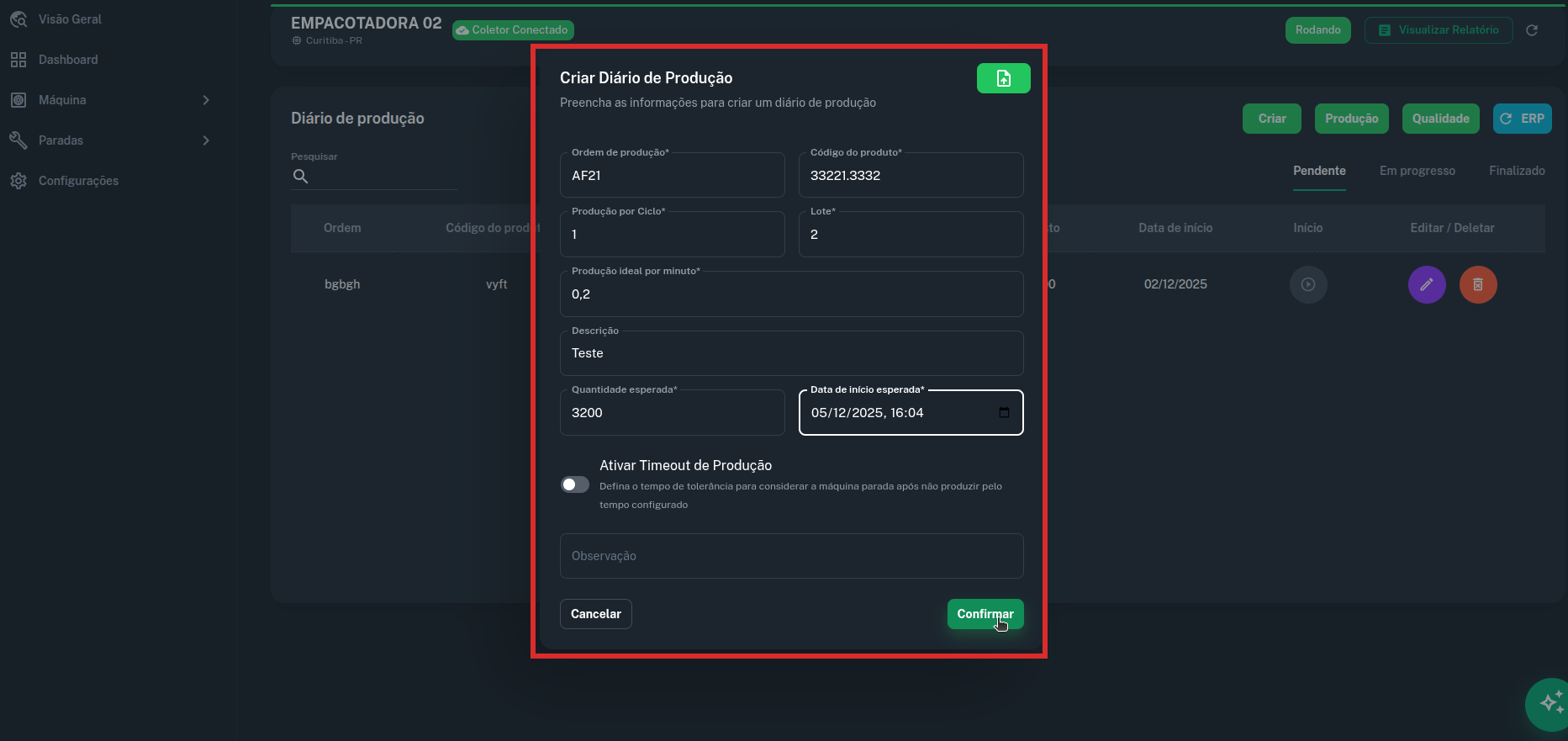The height and width of the screenshot is (741, 1568).
Task: Click the red delete trash icon
Action: 1477,284
